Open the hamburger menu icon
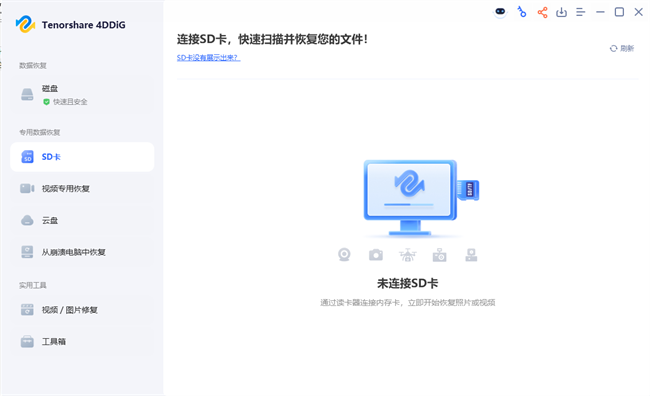This screenshot has height=396, width=650. 580,12
